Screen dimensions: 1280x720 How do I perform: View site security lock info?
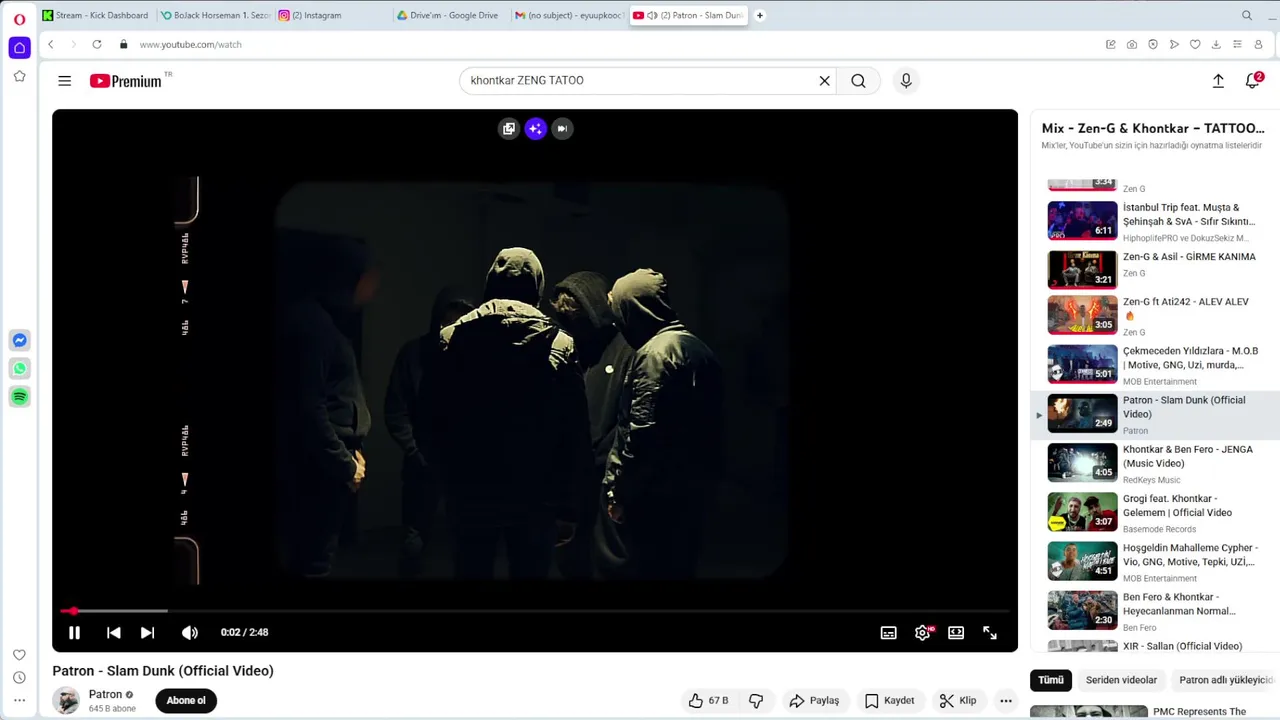pos(124,44)
